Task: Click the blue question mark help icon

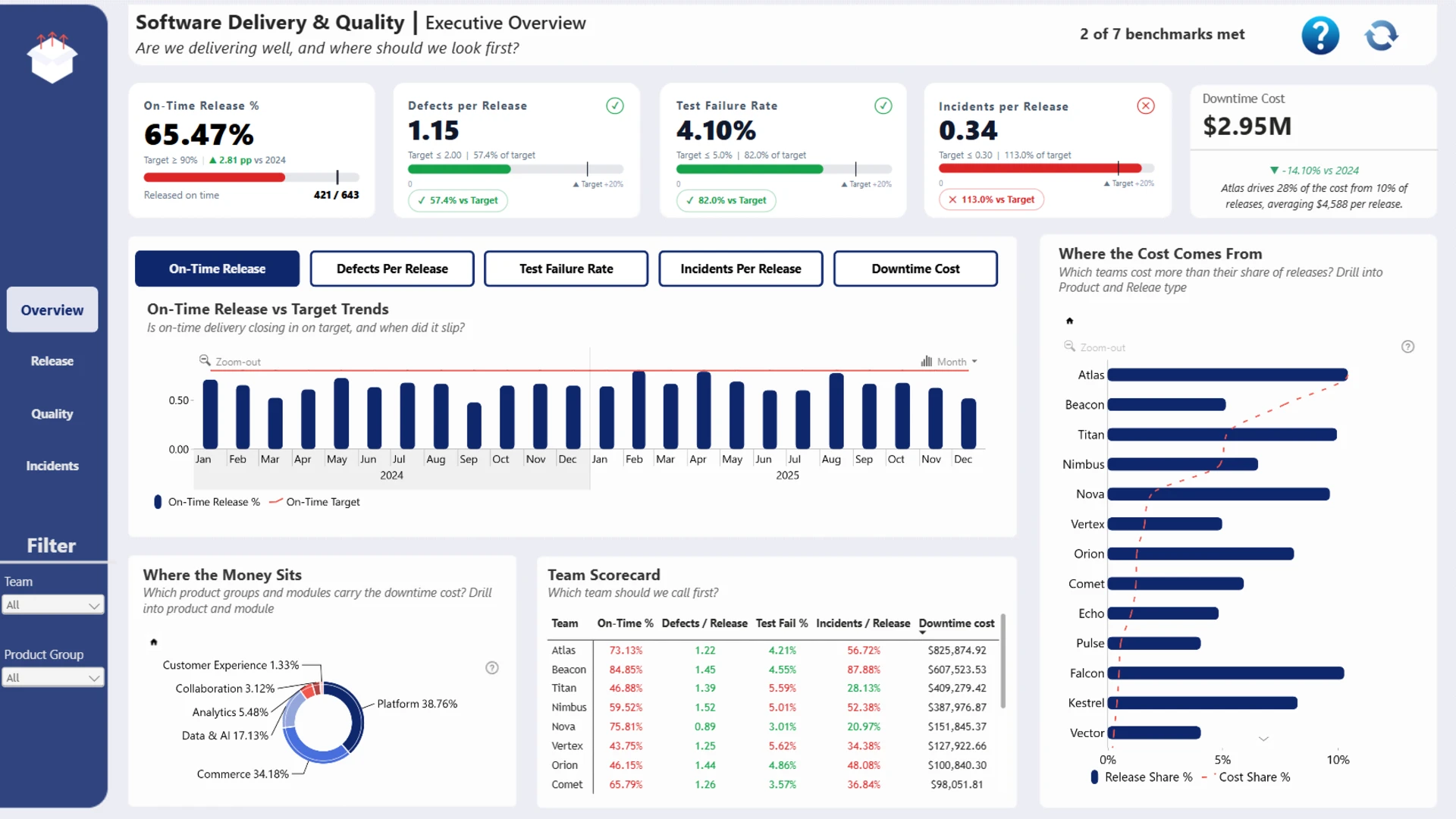Action: 1320,35
